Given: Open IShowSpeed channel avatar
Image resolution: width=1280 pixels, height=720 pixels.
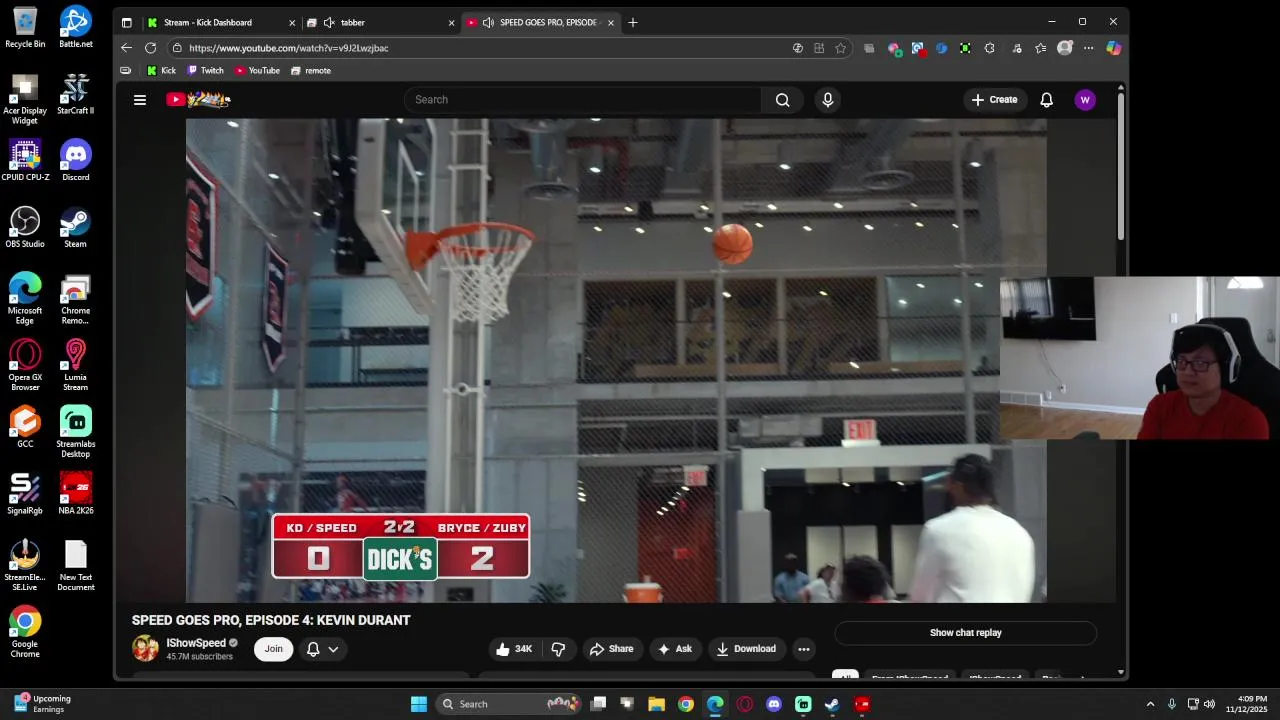Looking at the screenshot, I should click(x=146, y=648).
